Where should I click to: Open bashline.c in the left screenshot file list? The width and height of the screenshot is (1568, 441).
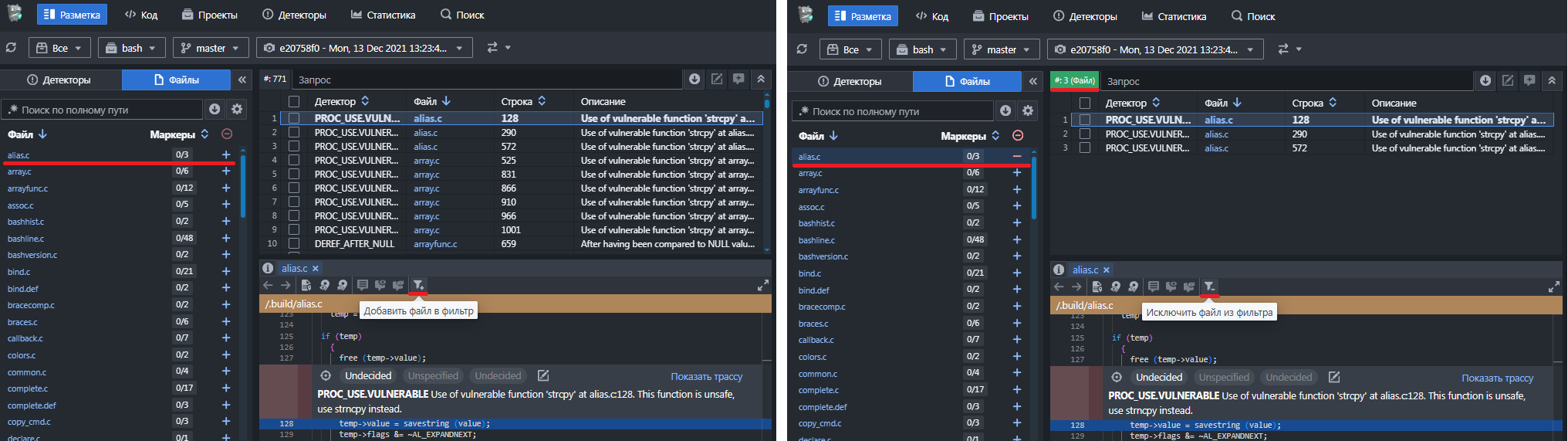[x=26, y=239]
